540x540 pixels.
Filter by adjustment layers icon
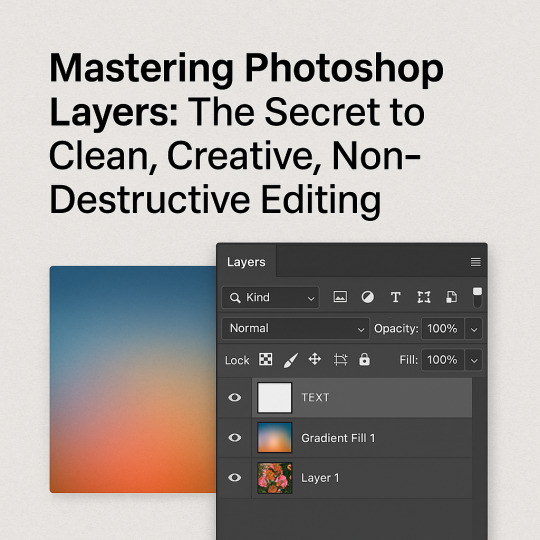[367, 297]
